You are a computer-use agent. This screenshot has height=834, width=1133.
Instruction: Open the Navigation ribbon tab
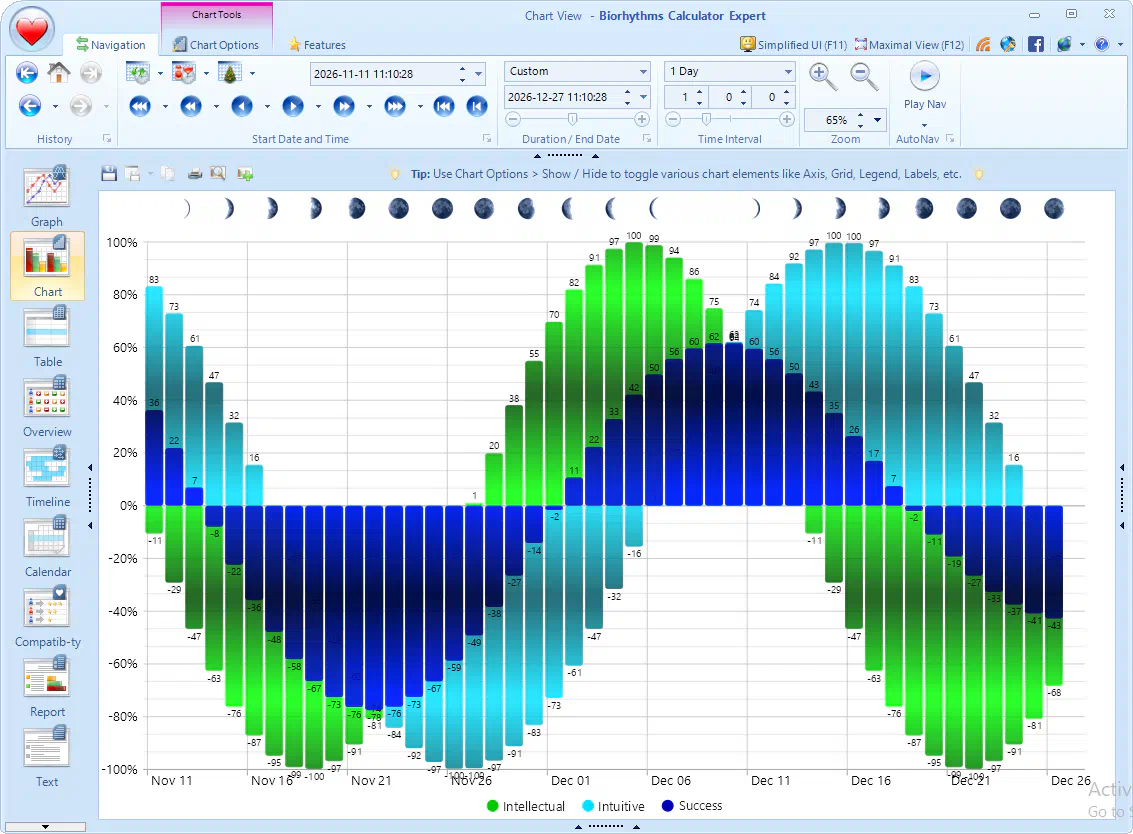click(111, 44)
